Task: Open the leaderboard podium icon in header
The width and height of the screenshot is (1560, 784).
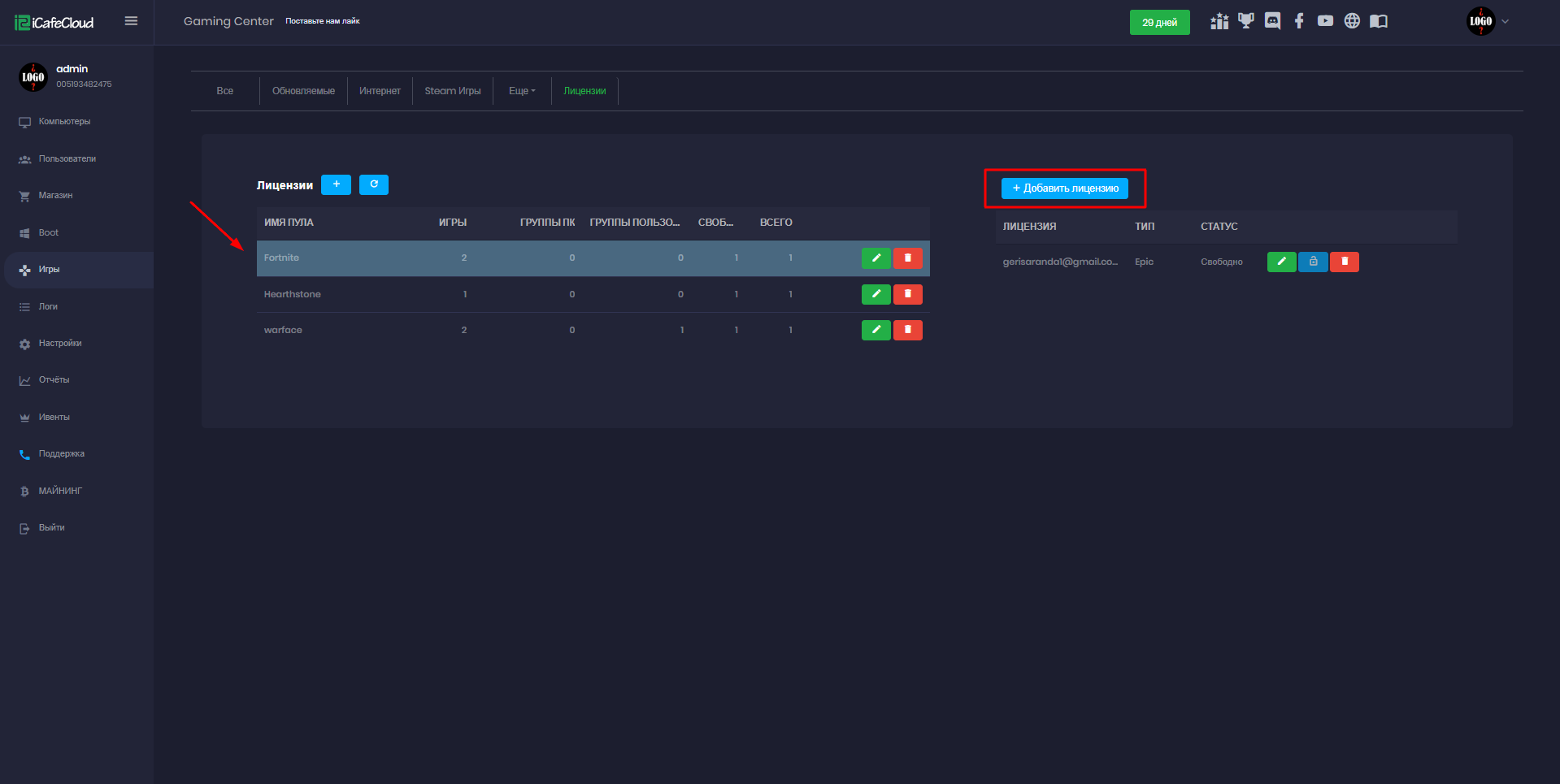Action: (x=1219, y=22)
